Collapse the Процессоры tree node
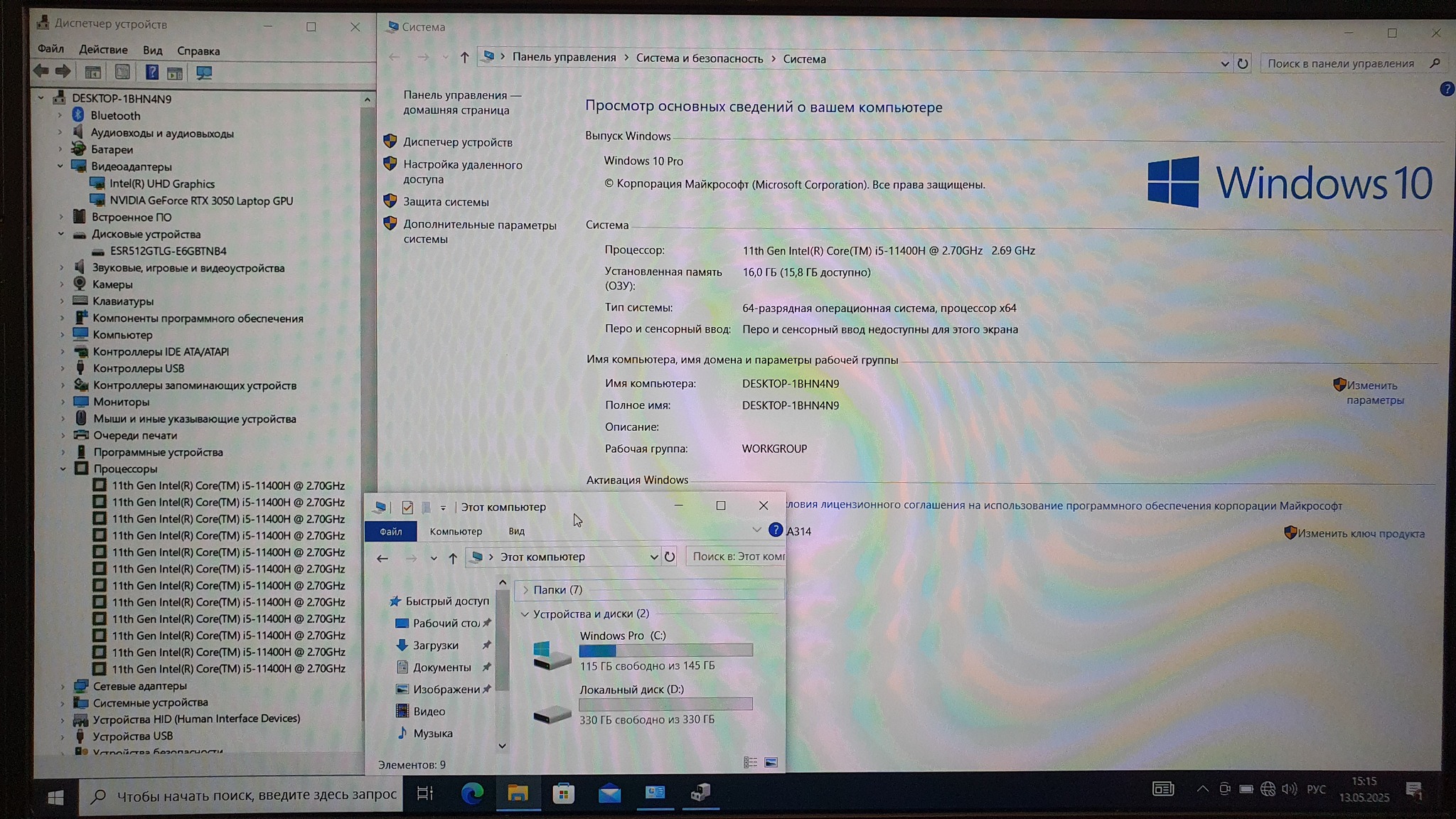This screenshot has width=1456, height=819. pos(63,469)
